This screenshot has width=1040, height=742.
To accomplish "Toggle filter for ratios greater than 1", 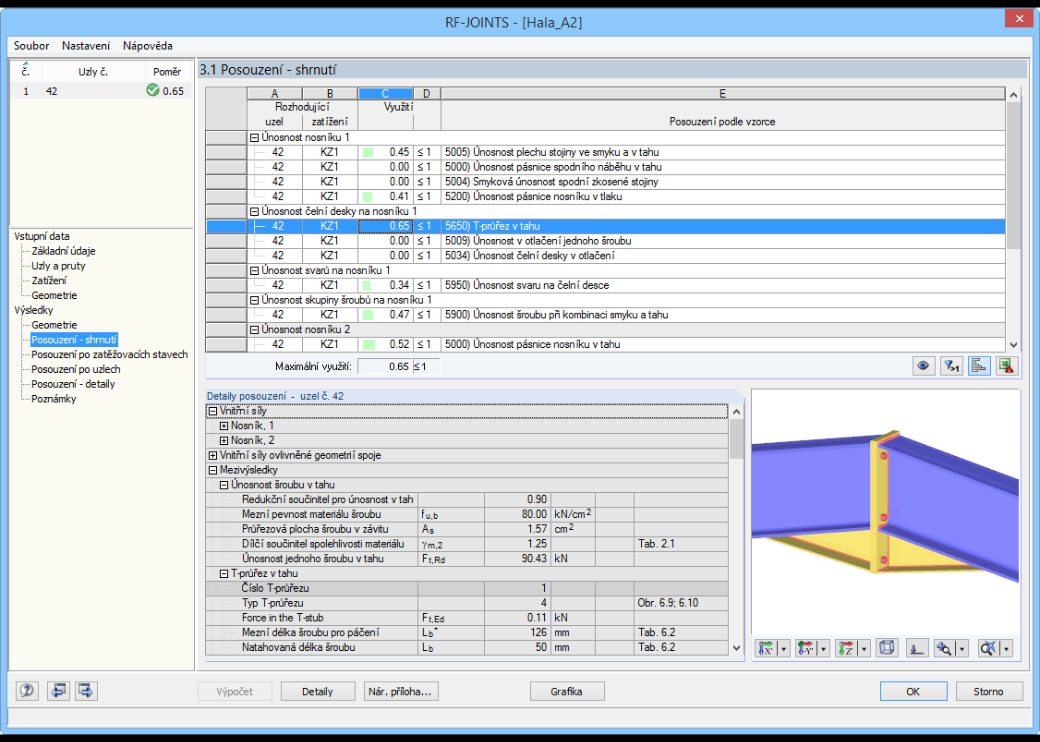I will pyautogui.click(x=952, y=366).
